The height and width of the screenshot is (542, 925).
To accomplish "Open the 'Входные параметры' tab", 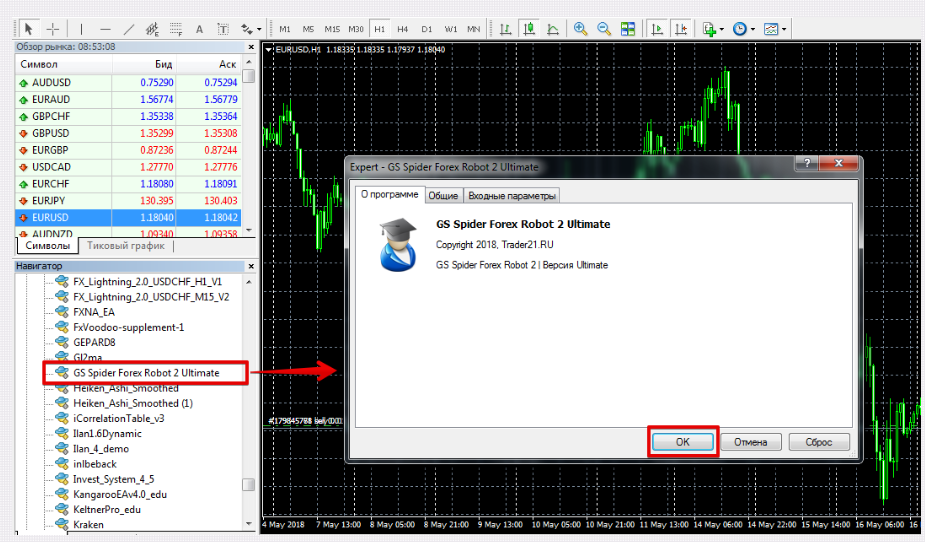I will click(x=511, y=196).
